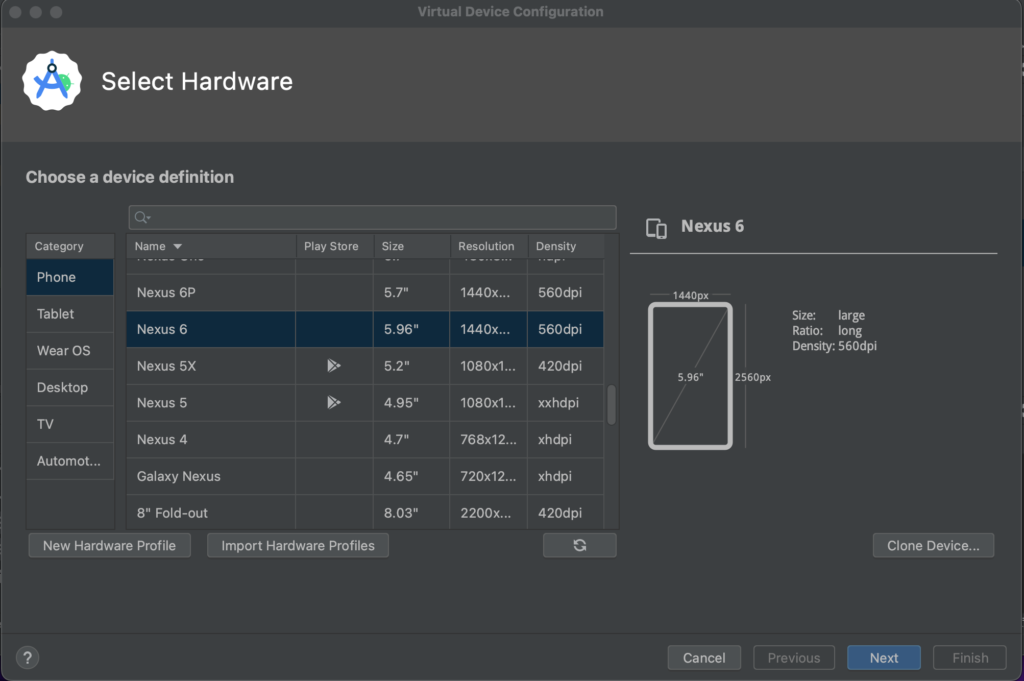Select the Nexus 6 device row

(x=365, y=329)
